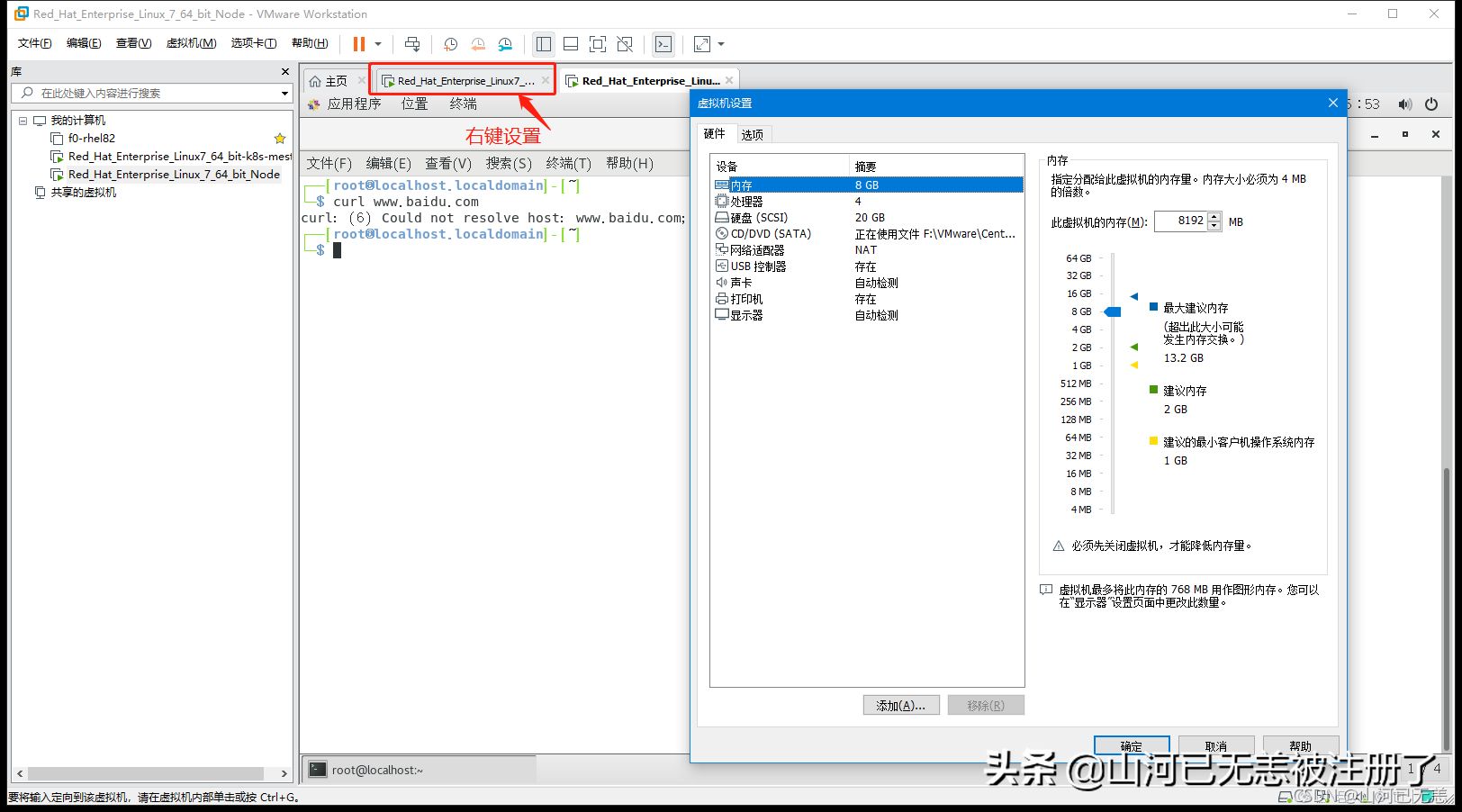Select the 声卡 device row

tap(867, 283)
